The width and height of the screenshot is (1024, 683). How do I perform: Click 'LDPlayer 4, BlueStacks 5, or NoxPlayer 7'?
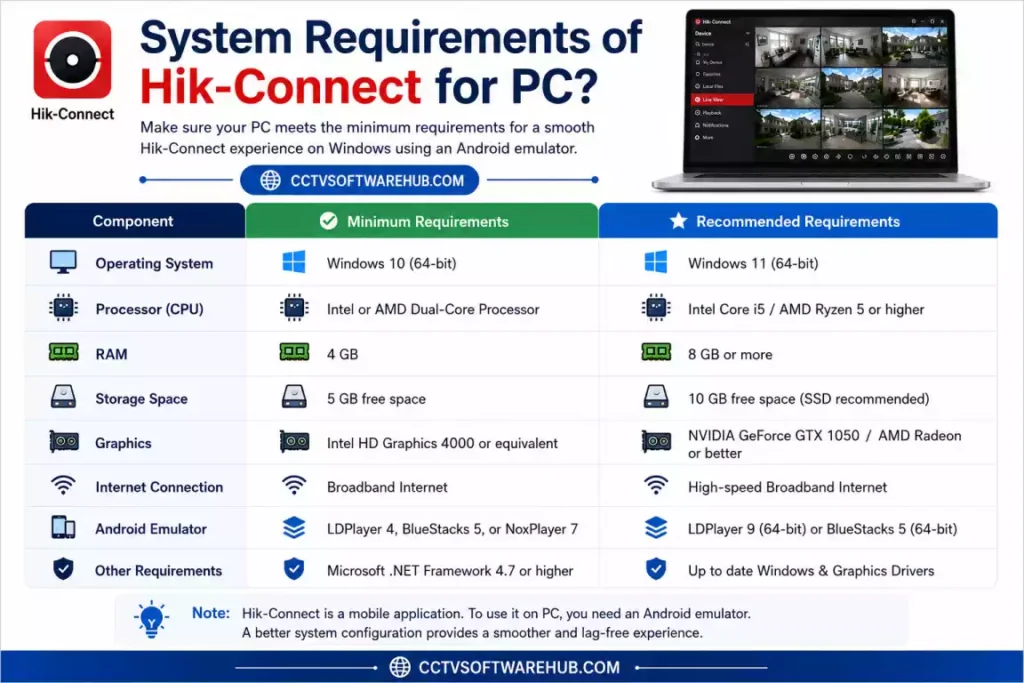tap(452, 529)
